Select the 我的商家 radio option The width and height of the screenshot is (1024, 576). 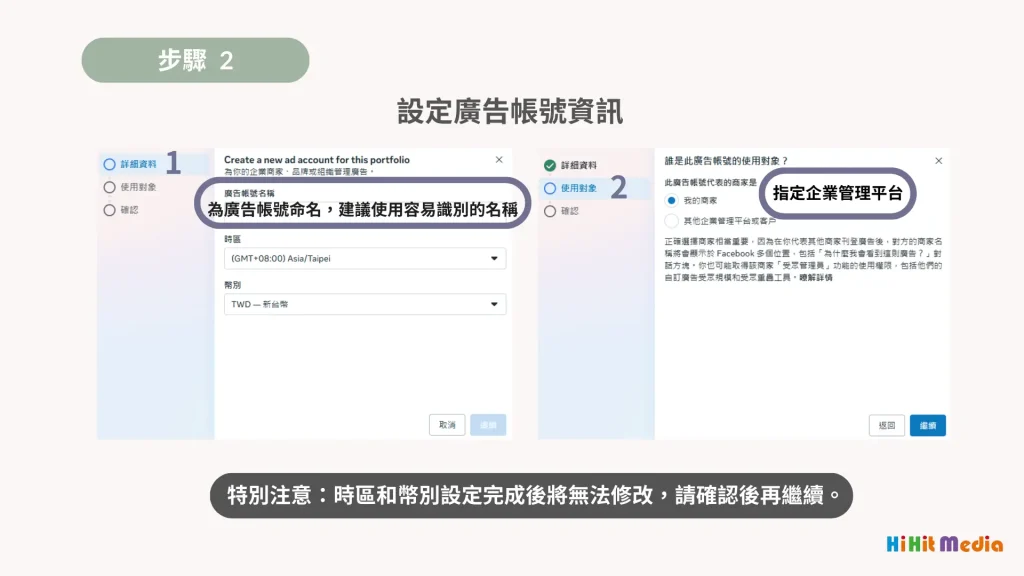[672, 201]
